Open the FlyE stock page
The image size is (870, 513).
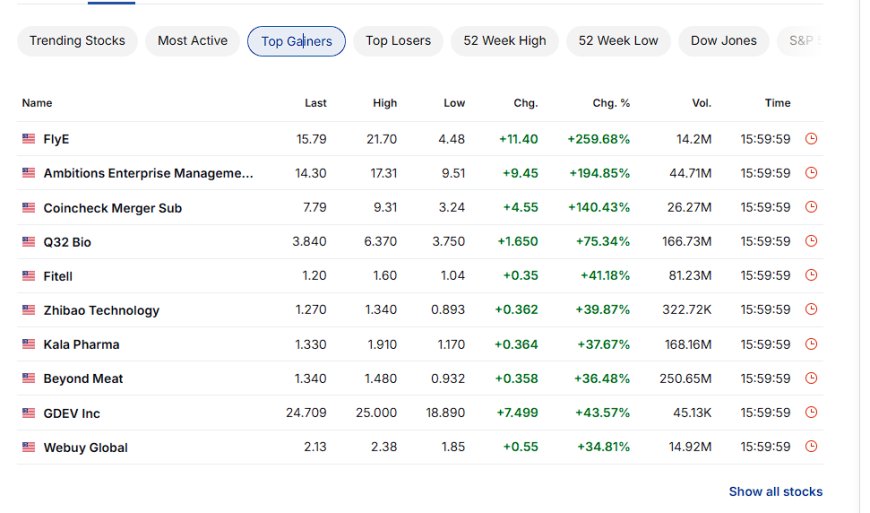56,139
